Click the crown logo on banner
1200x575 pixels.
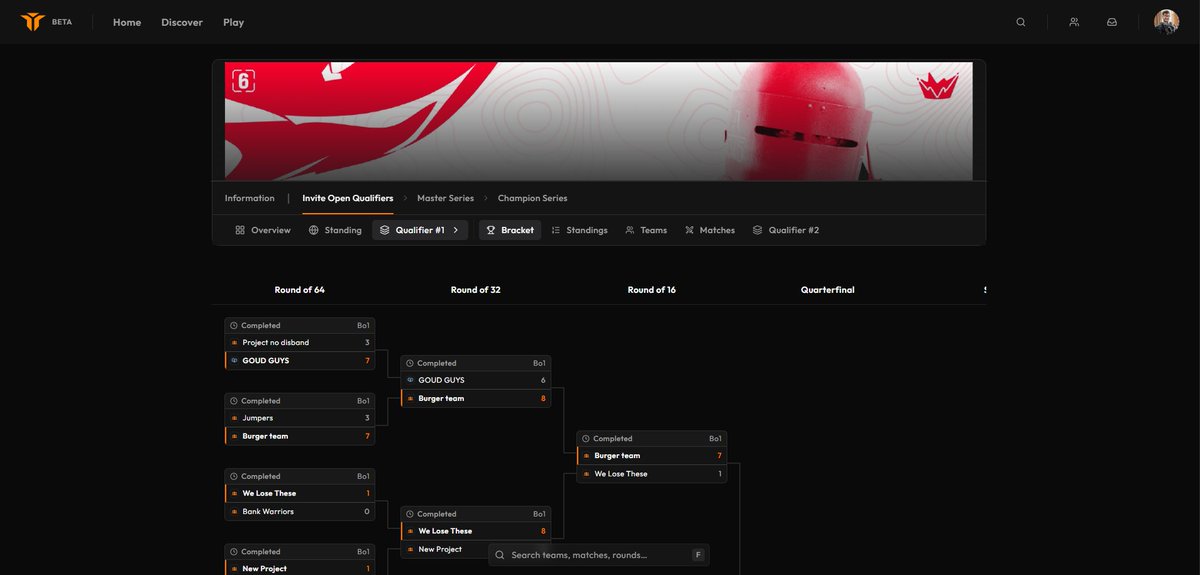pyautogui.click(x=938, y=86)
